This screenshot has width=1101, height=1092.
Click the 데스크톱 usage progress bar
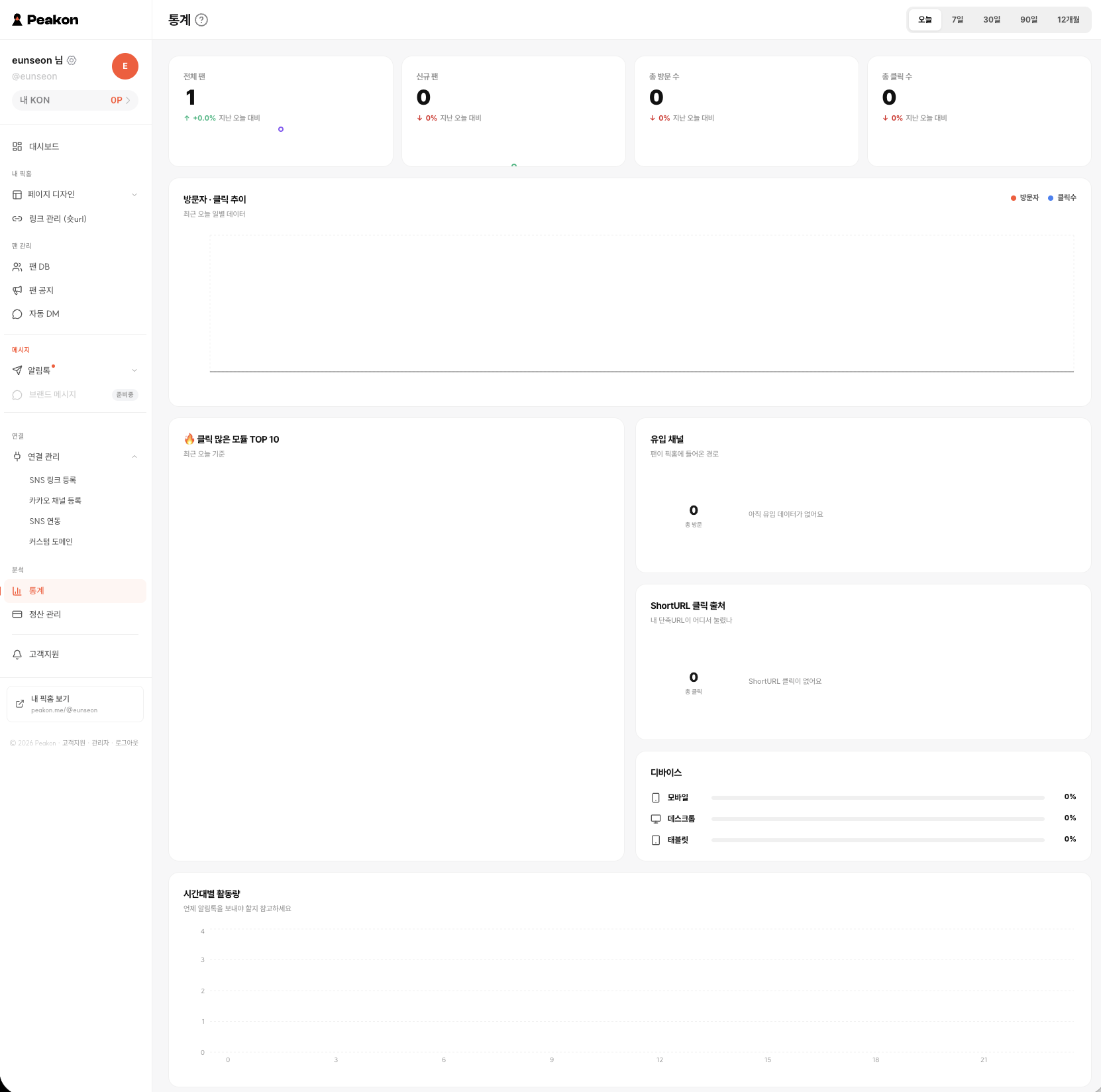[878, 819]
